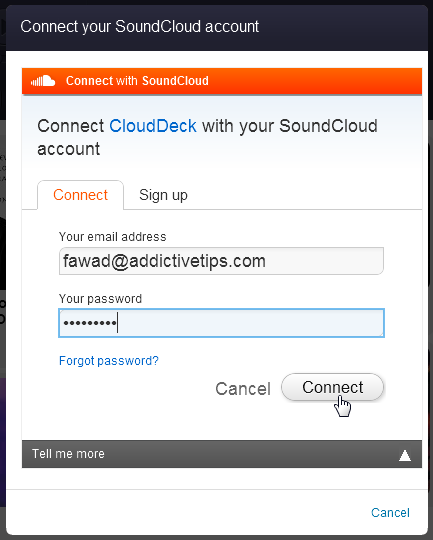Click the rounded Connect button

point(332,387)
